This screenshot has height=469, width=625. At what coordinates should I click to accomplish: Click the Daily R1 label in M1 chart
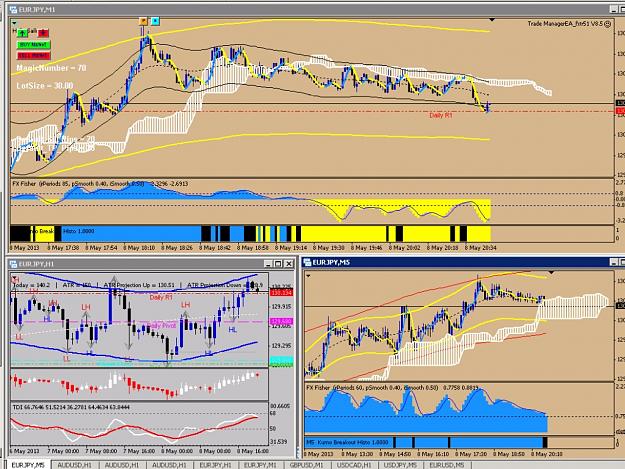(441, 115)
